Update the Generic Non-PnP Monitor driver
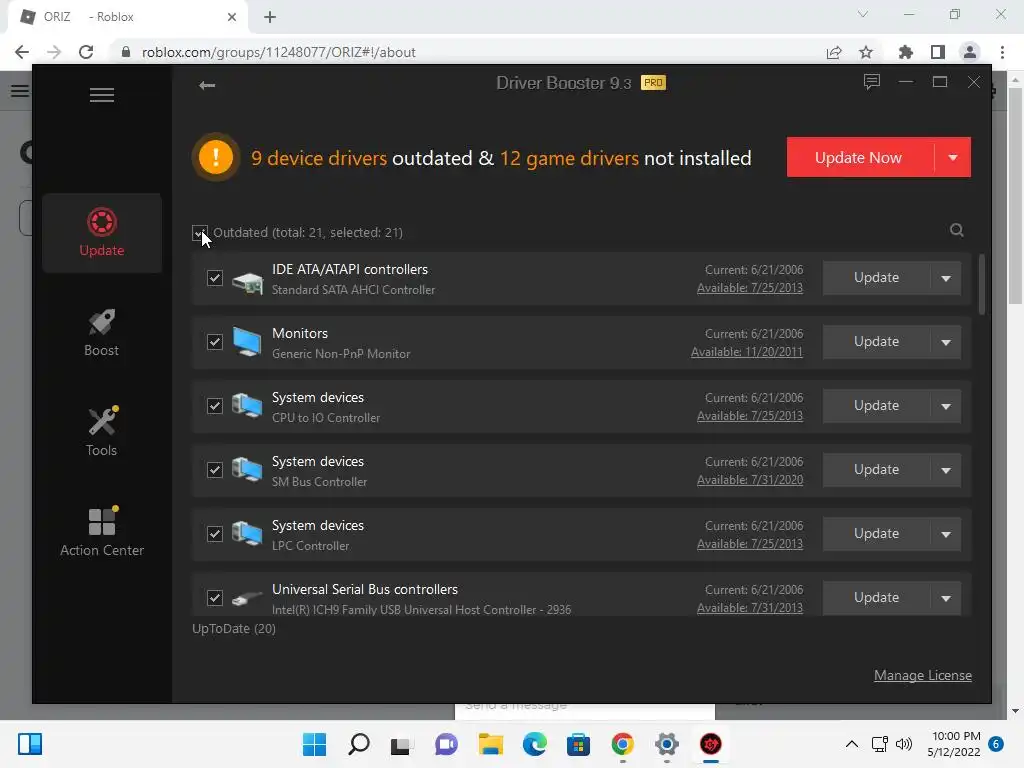Image resolution: width=1024 pixels, height=768 pixels. 876,342
